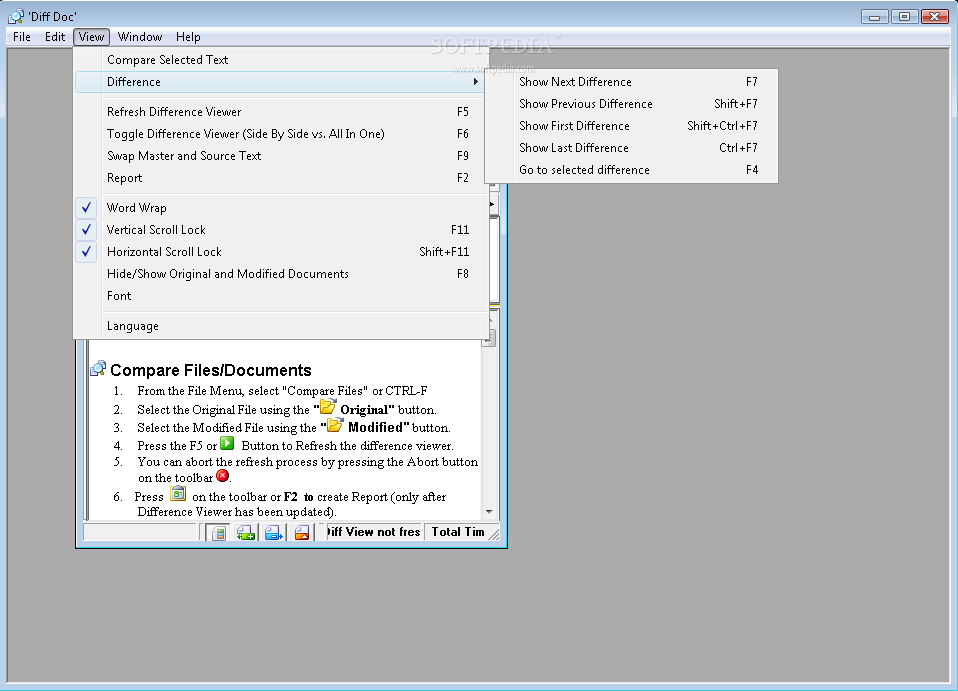Screen dimensions: 958x691
Task: Click the 'Compare Files/Documents' heading
Action: (x=211, y=370)
